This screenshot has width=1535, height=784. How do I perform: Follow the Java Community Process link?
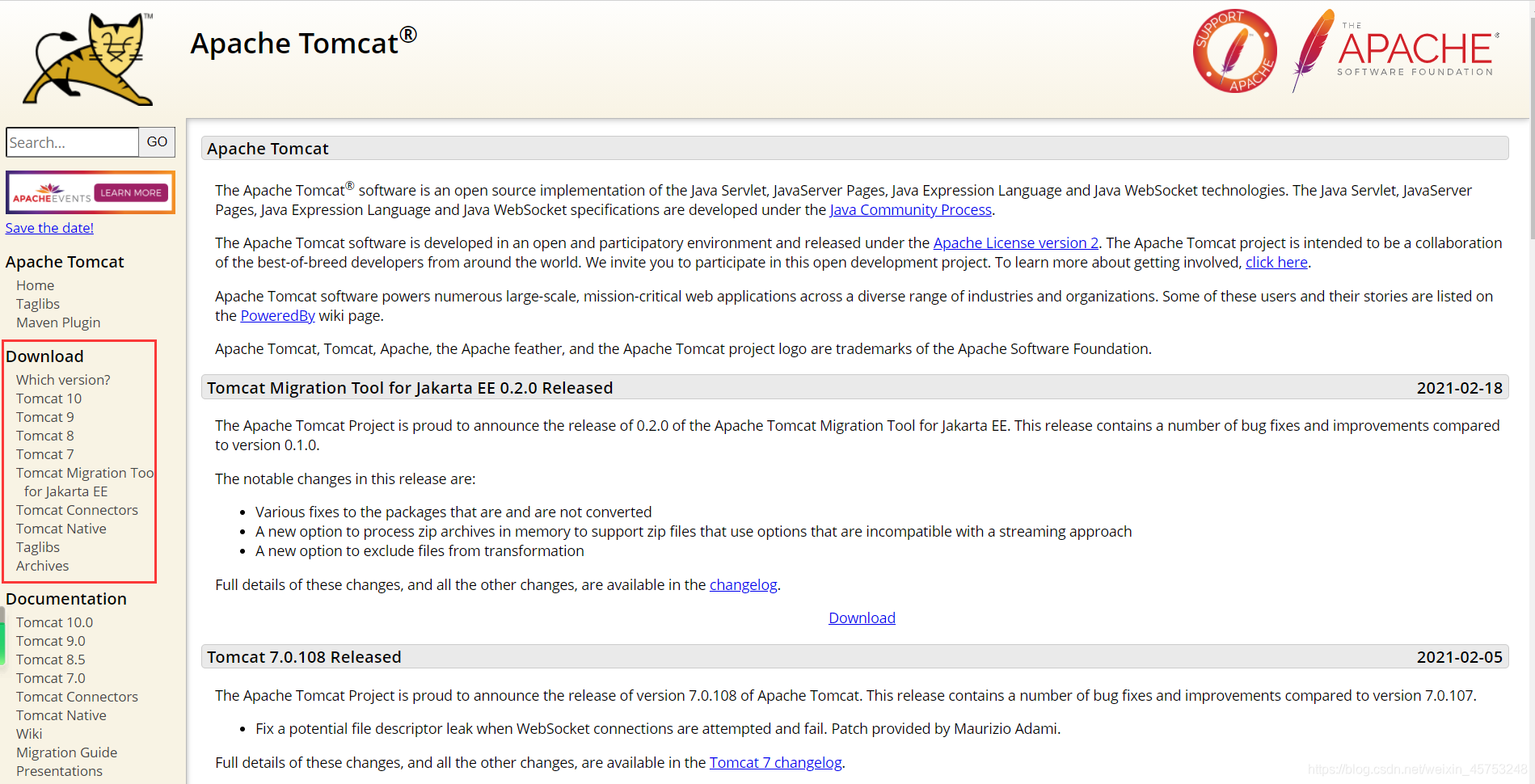click(910, 210)
